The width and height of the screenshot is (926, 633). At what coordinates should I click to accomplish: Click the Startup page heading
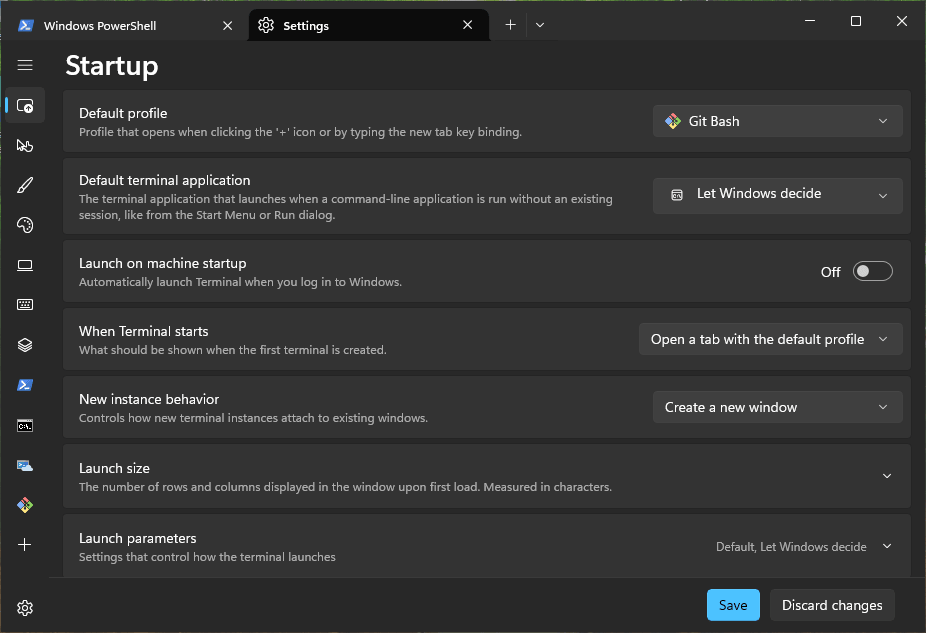tap(112, 66)
